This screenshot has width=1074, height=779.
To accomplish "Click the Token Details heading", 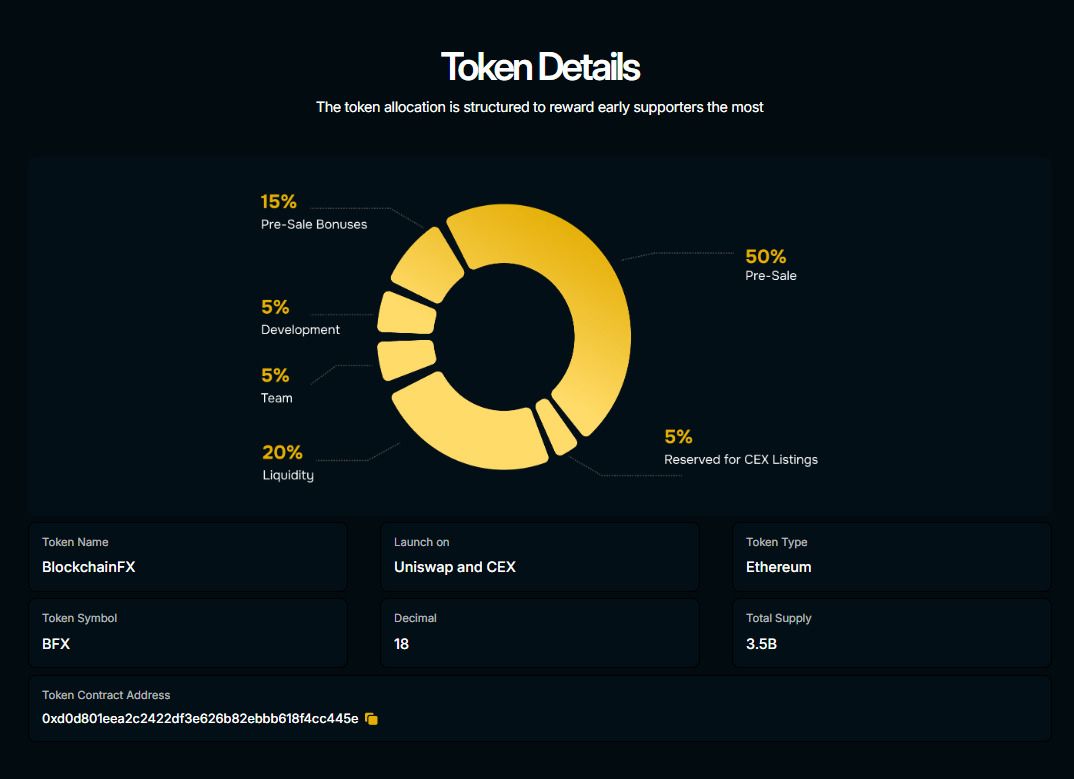I will (540, 67).
